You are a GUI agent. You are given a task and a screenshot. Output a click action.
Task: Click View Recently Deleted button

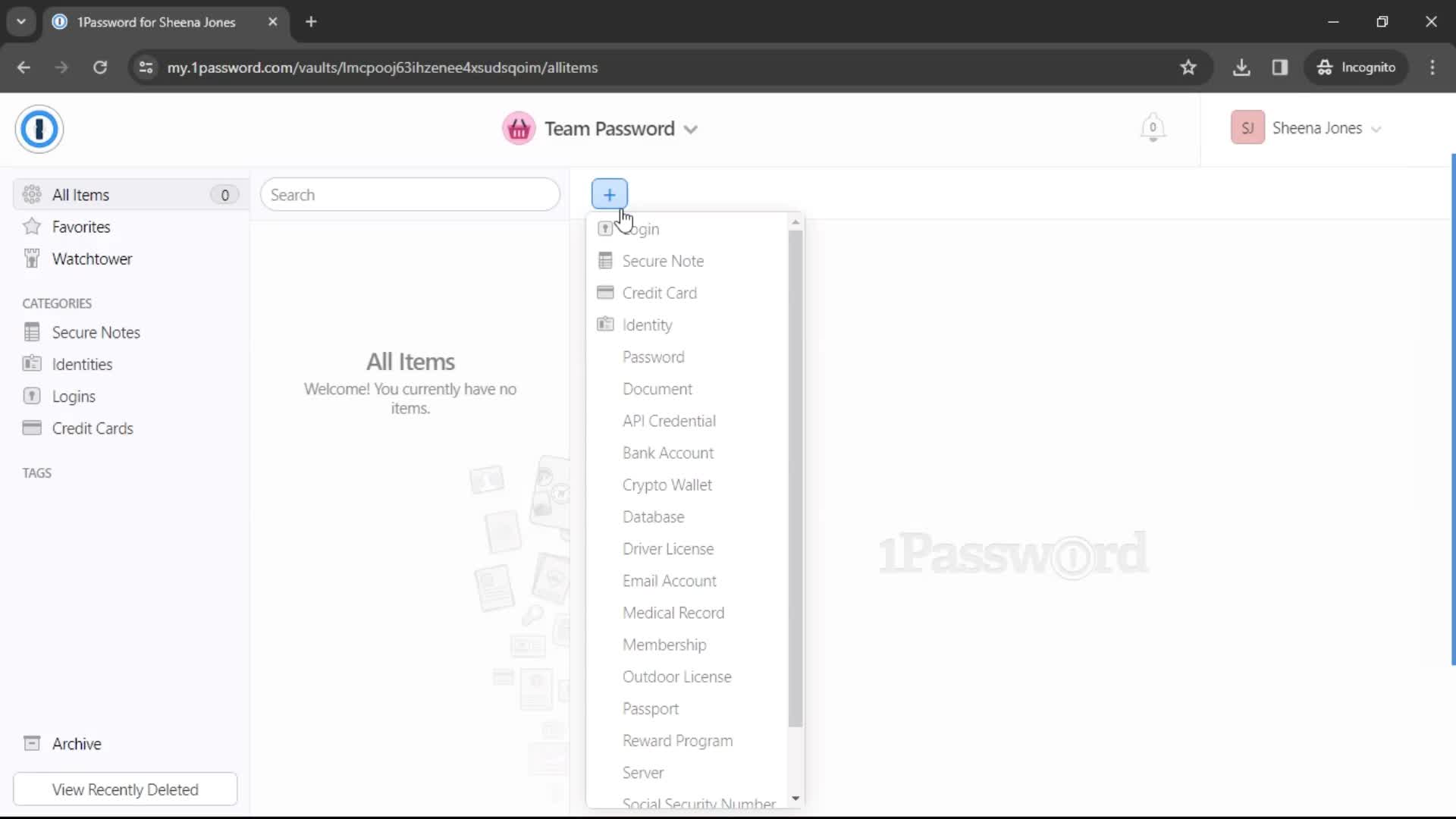pos(126,789)
